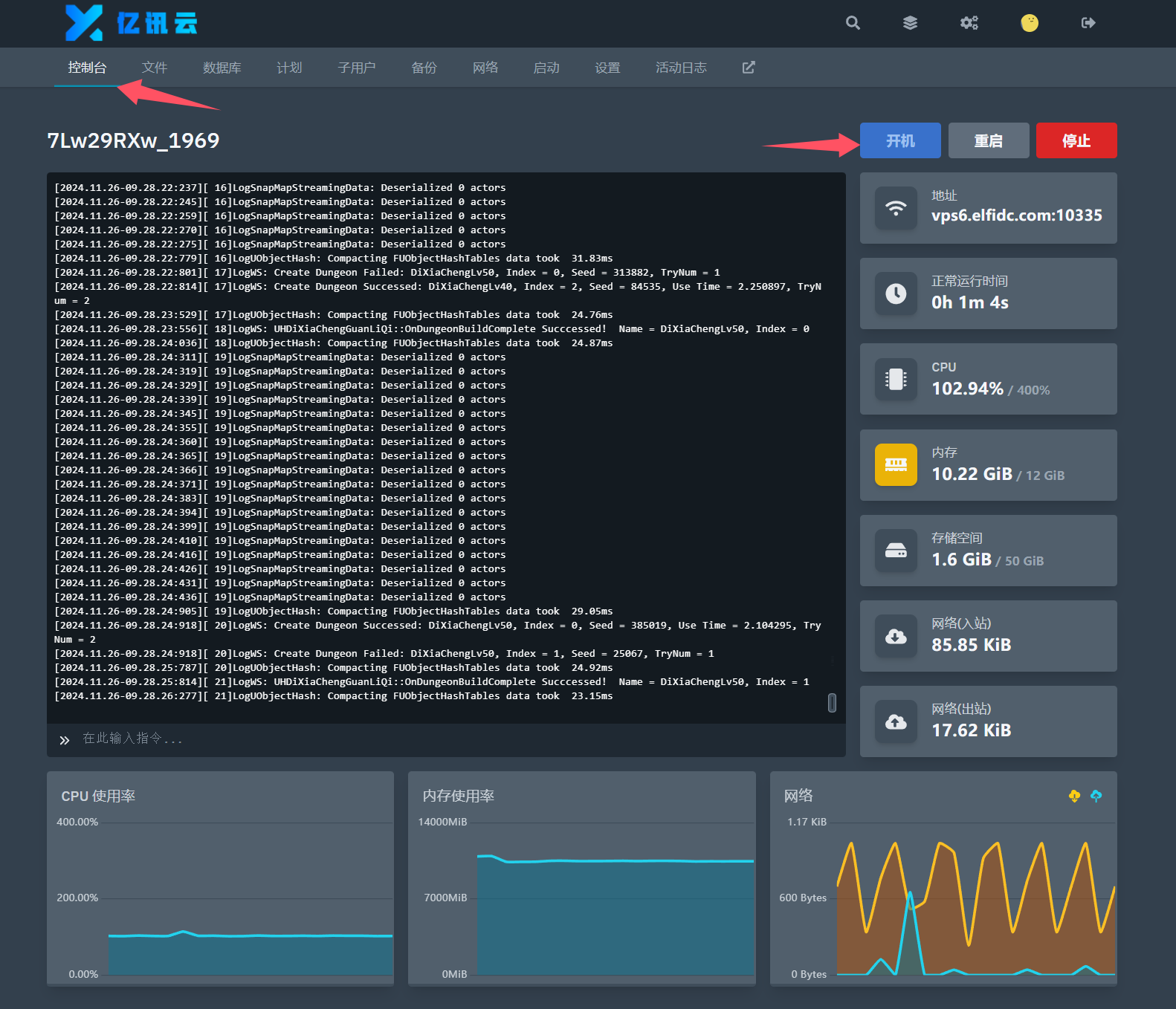Click inbound network value 85.85 KiB
Image resolution: width=1176 pixels, height=1009 pixels.
click(971, 645)
